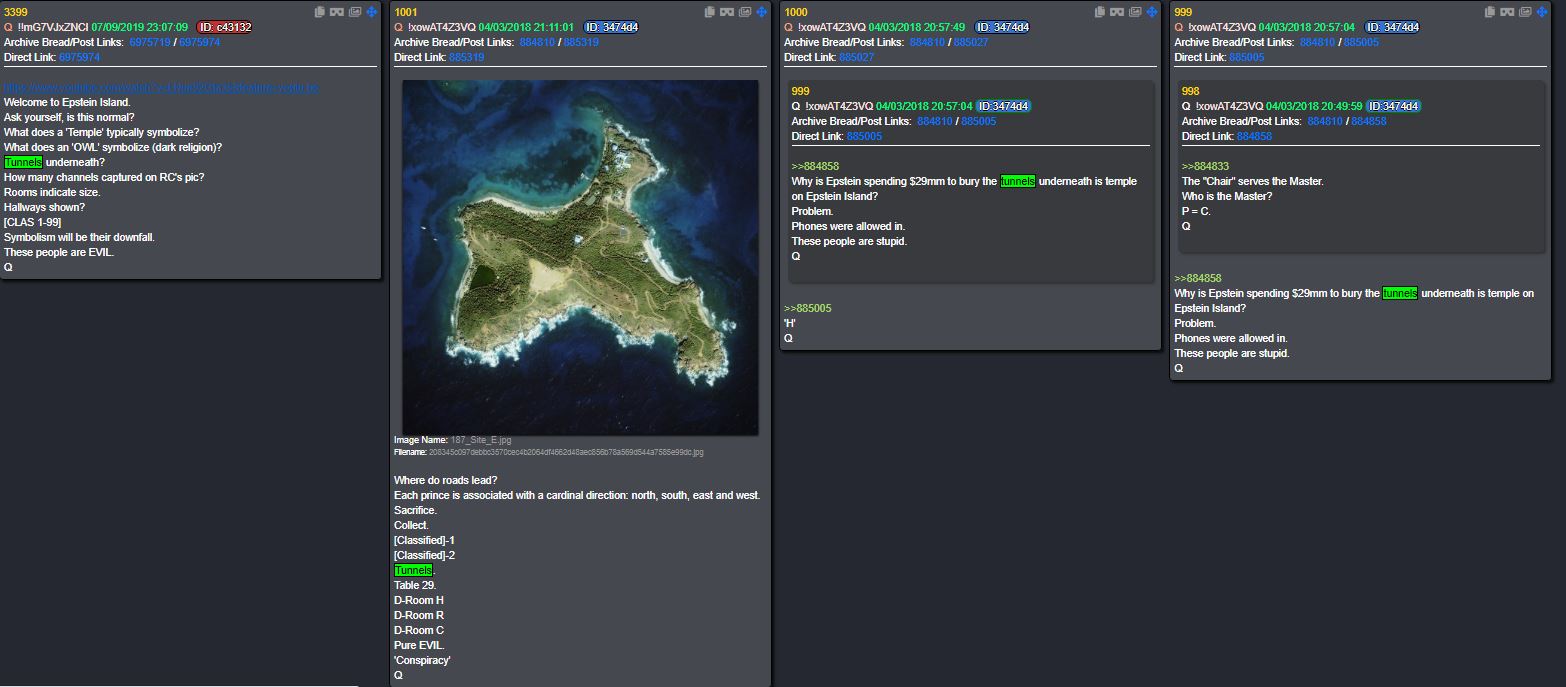Click the timestamp 04/03/2018 21:11:01
The width and height of the screenshot is (1566, 687).
tap(526, 27)
